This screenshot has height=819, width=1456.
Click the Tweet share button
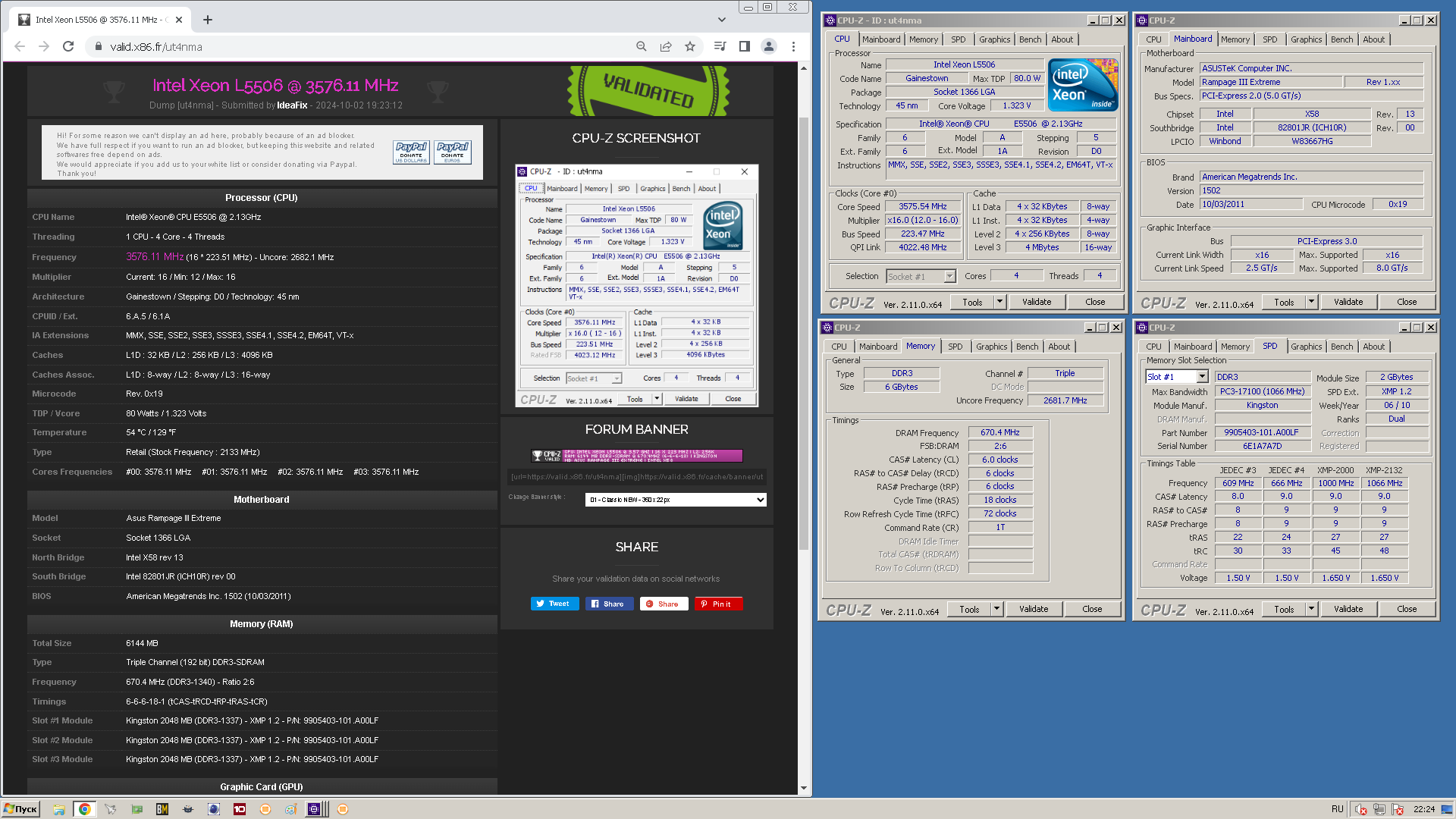(555, 604)
